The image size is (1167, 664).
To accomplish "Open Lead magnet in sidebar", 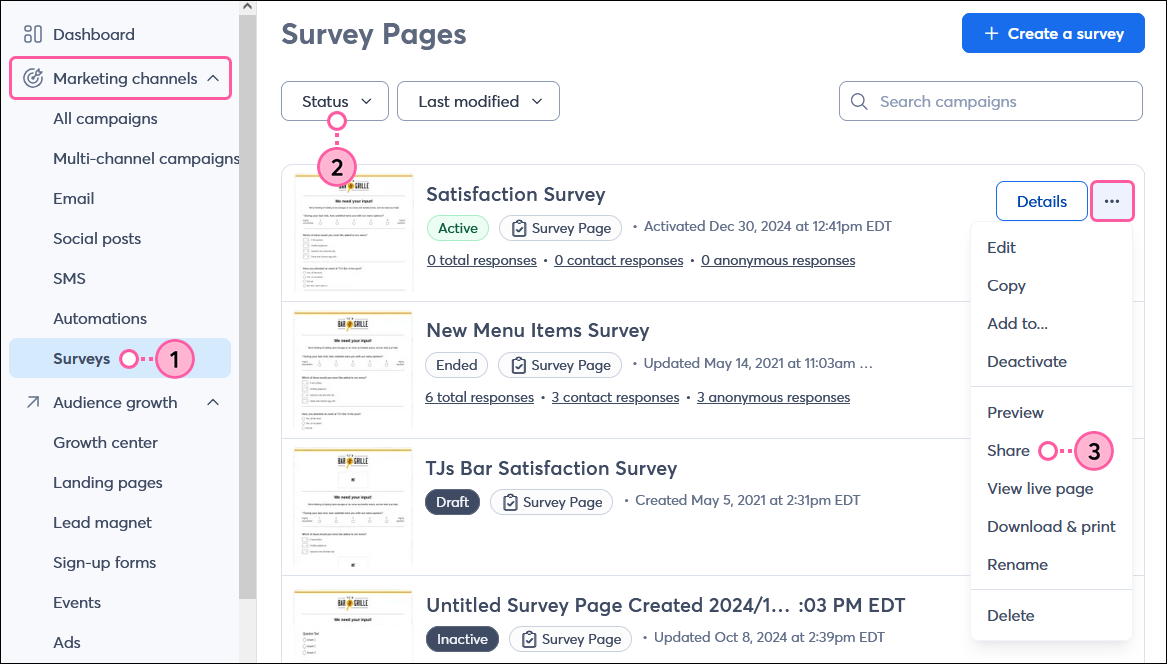I will 102,523.
